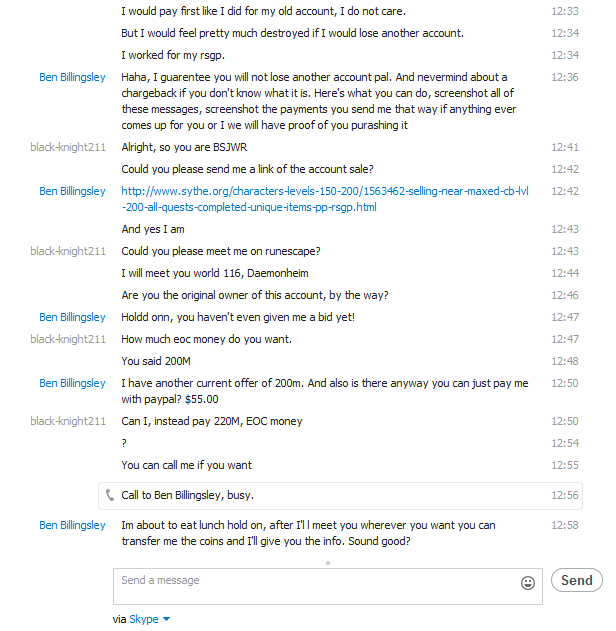Click Ben Billingsley name beside 'Im about to eat lunch'
The height and width of the screenshot is (631, 616).
(72, 525)
